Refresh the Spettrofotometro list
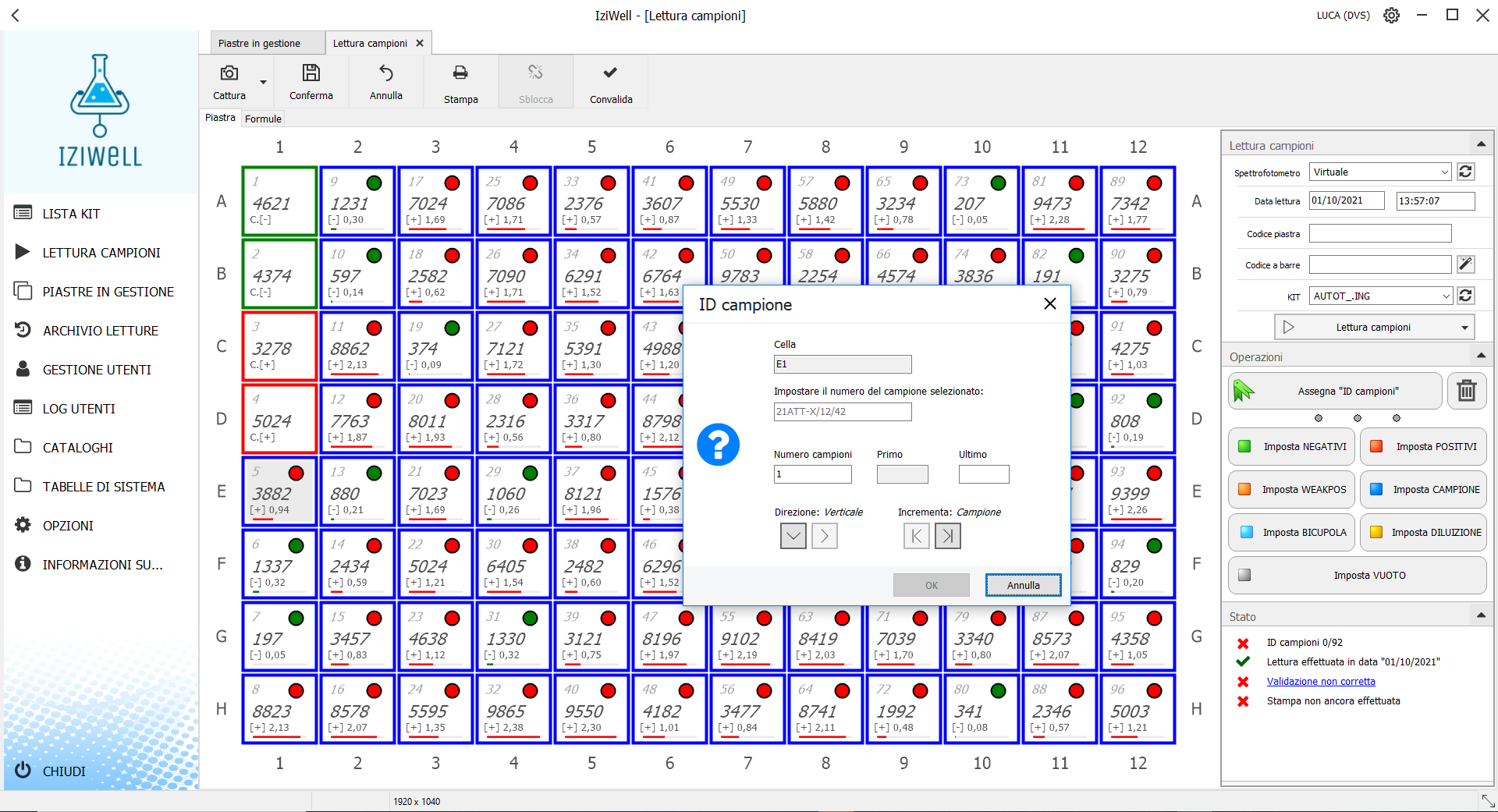The width and height of the screenshot is (1498, 812). point(1465,172)
